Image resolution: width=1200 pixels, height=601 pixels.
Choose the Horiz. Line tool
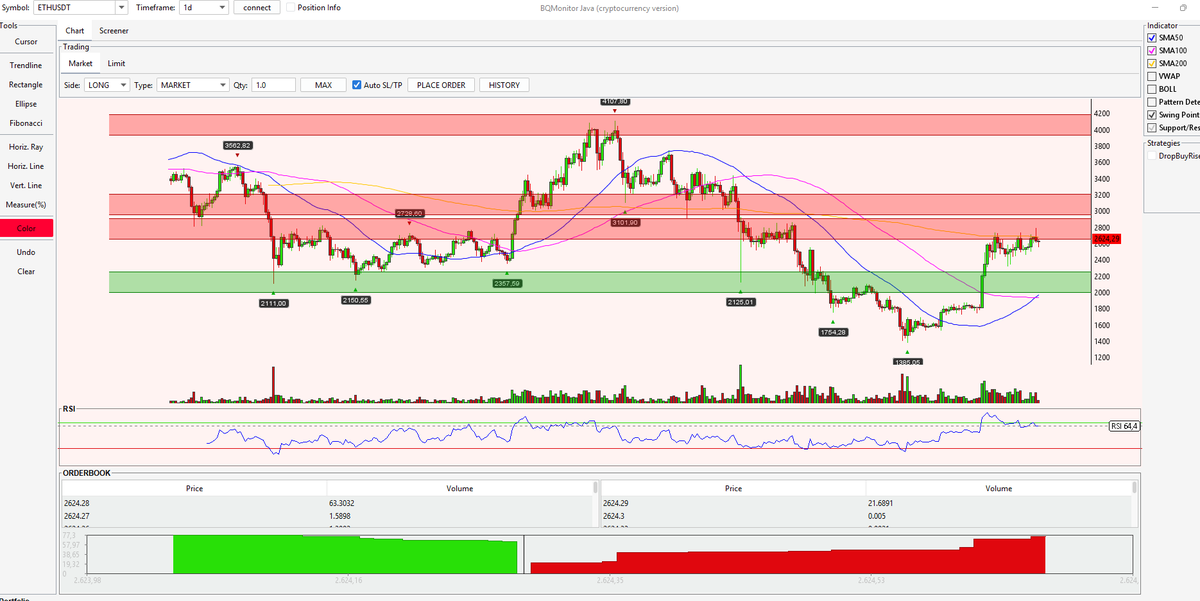[26, 166]
